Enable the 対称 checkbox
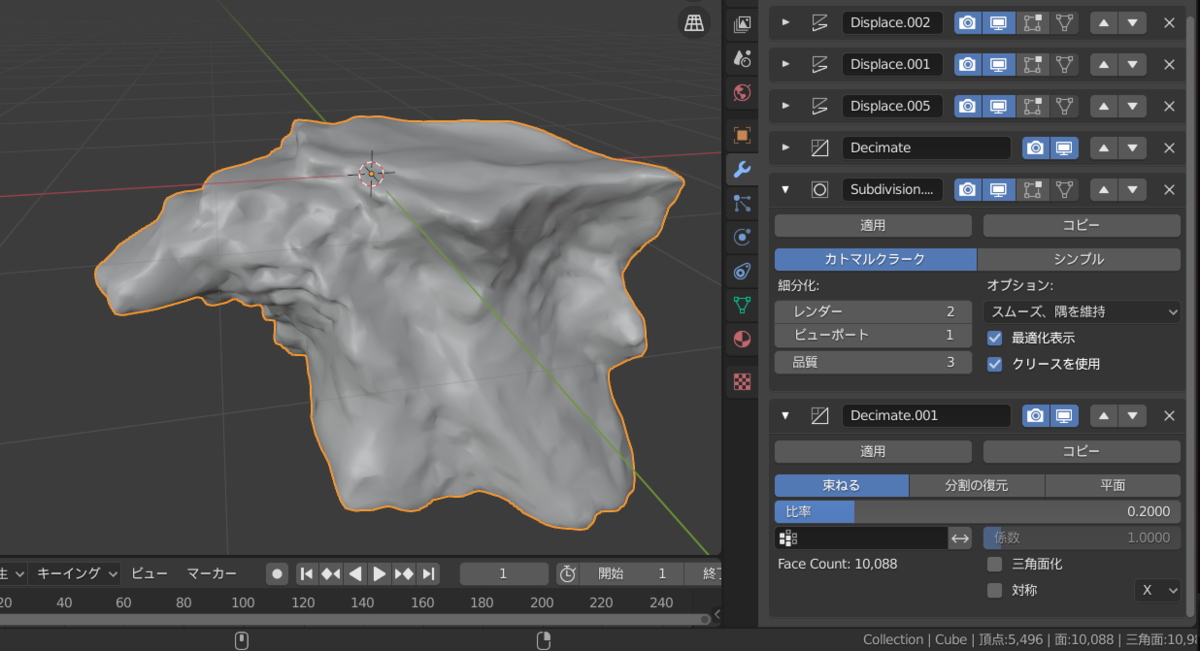 [994, 590]
